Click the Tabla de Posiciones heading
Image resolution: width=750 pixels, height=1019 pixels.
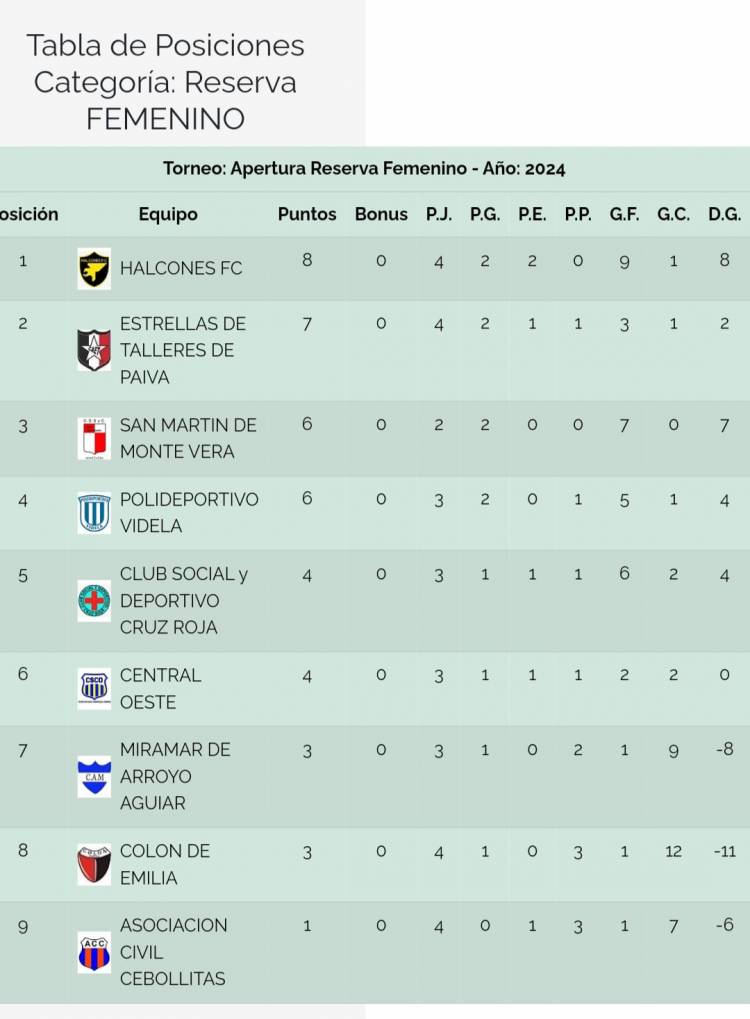(165, 46)
